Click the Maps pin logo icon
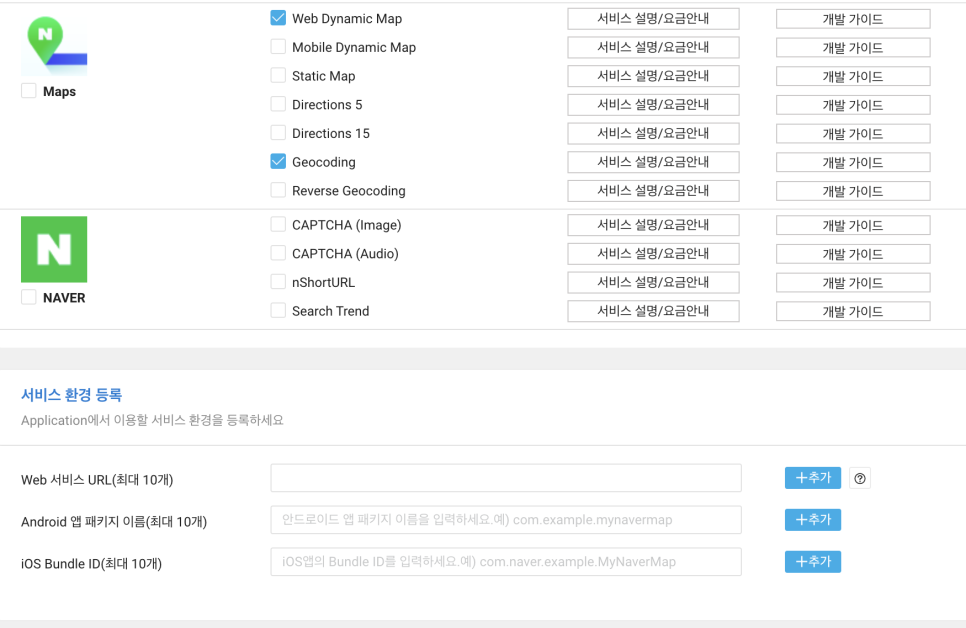The width and height of the screenshot is (966, 628). click(53, 45)
